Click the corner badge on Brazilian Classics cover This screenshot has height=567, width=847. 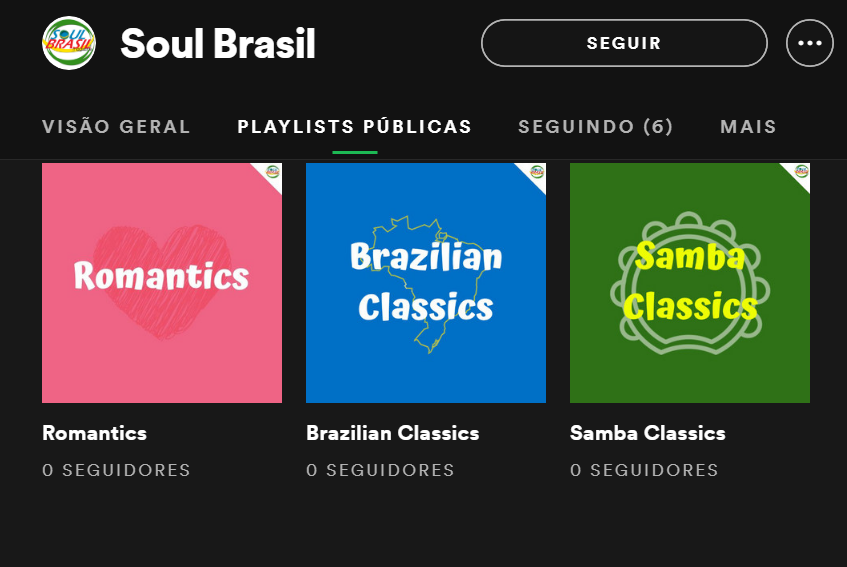pyautogui.click(x=536, y=172)
